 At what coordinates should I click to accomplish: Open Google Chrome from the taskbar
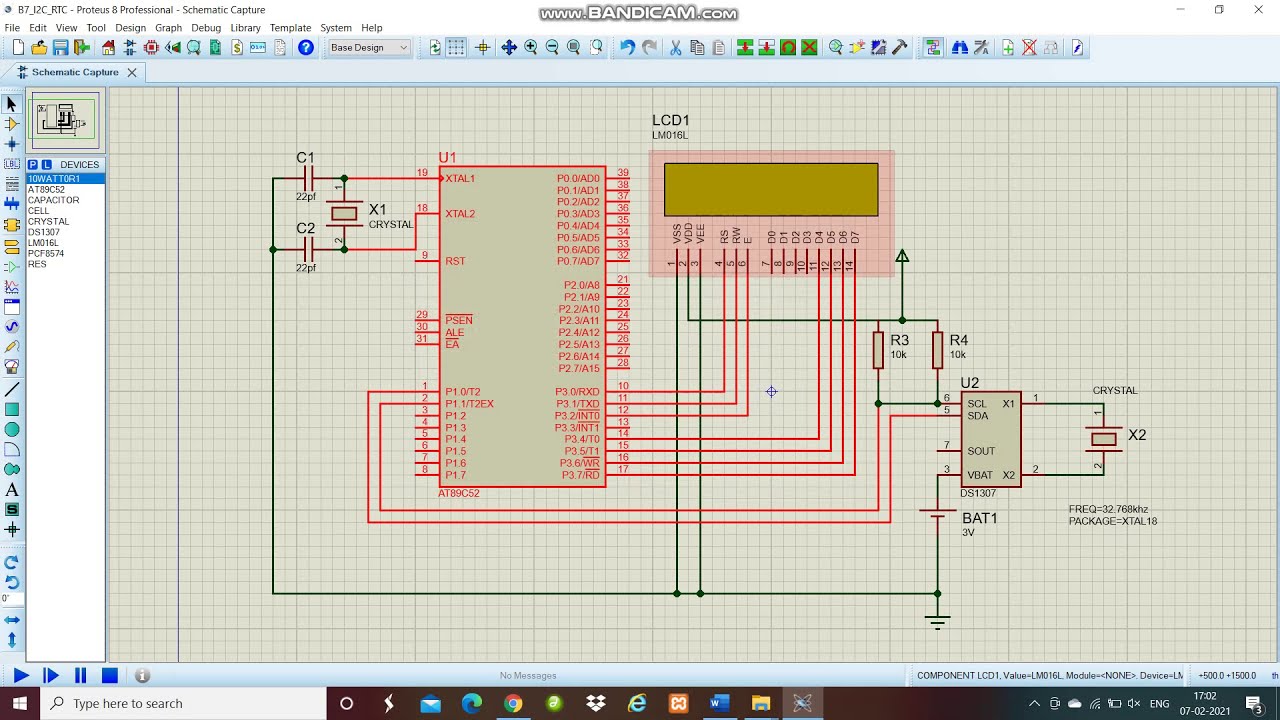pos(513,703)
